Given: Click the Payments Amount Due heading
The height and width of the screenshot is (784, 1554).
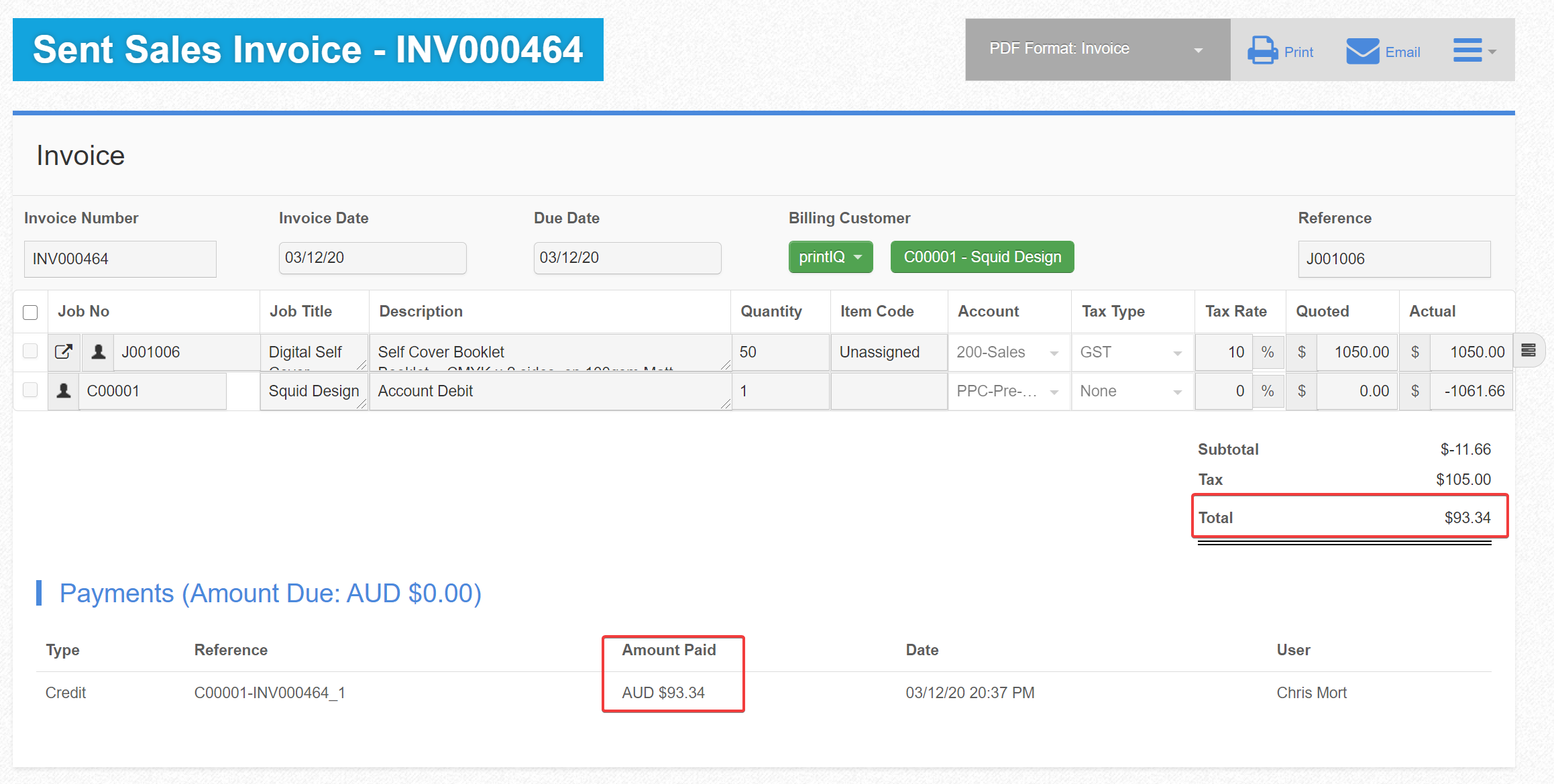Looking at the screenshot, I should [270, 593].
